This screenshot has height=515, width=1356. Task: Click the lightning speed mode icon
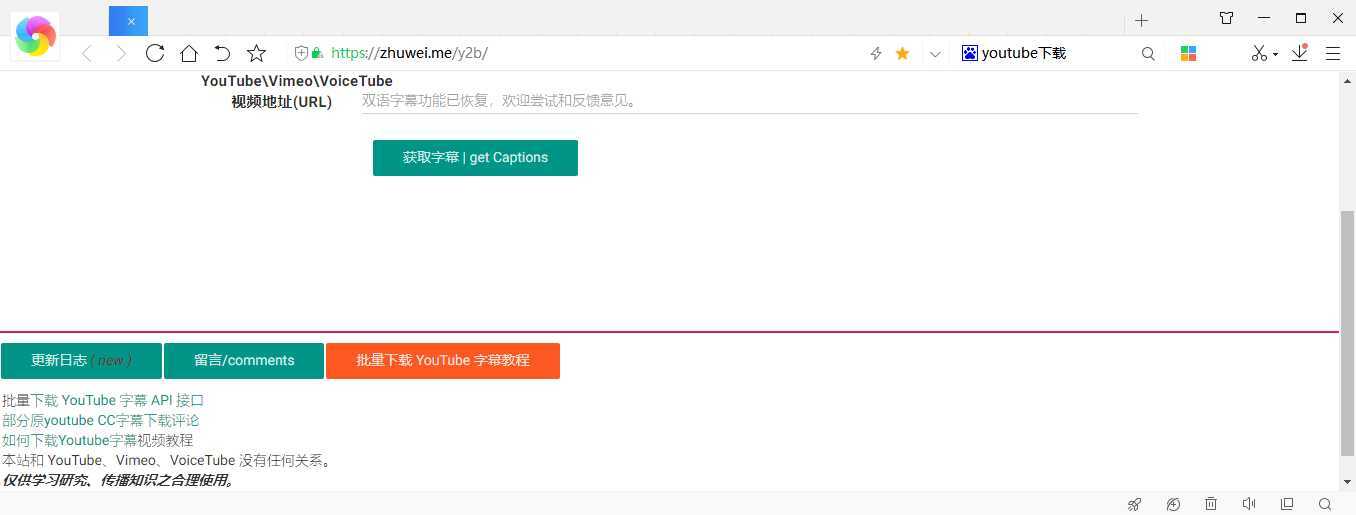tap(876, 54)
